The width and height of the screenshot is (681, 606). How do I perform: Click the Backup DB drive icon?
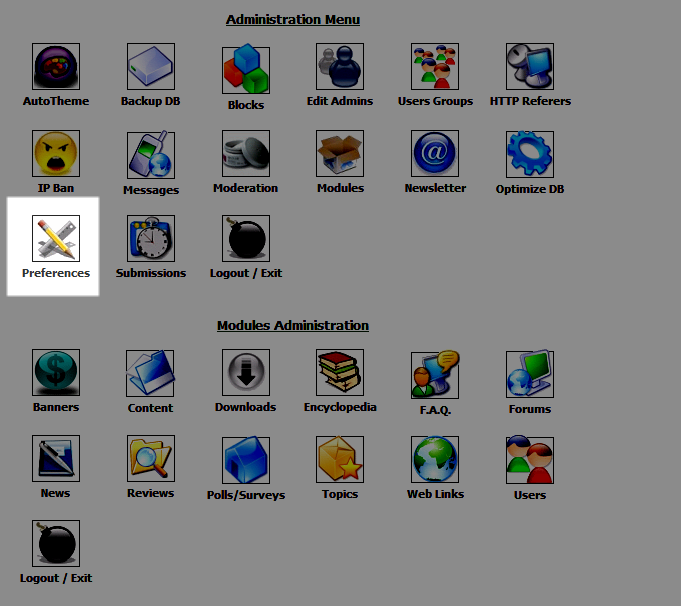(151, 66)
